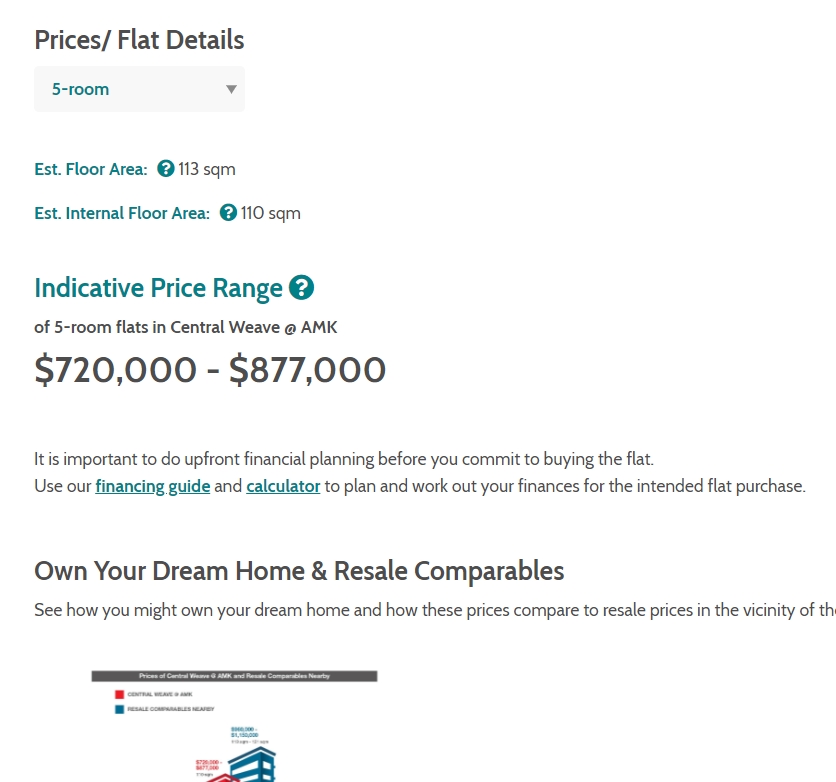Click Own Your Dream Home heading
The width and height of the screenshot is (836, 782).
click(299, 571)
